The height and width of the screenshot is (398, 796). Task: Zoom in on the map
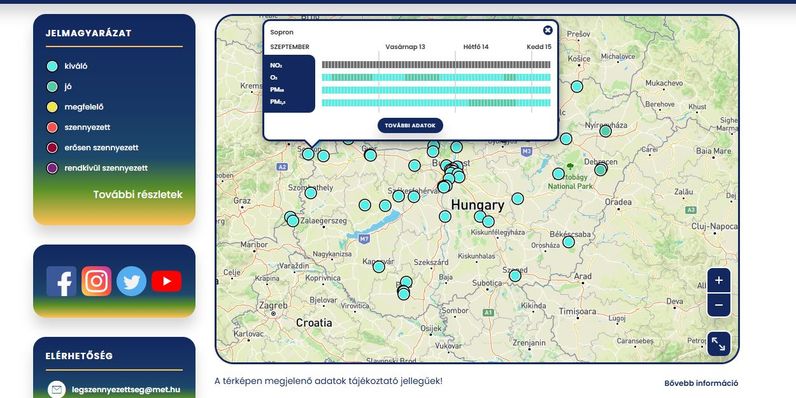719,281
